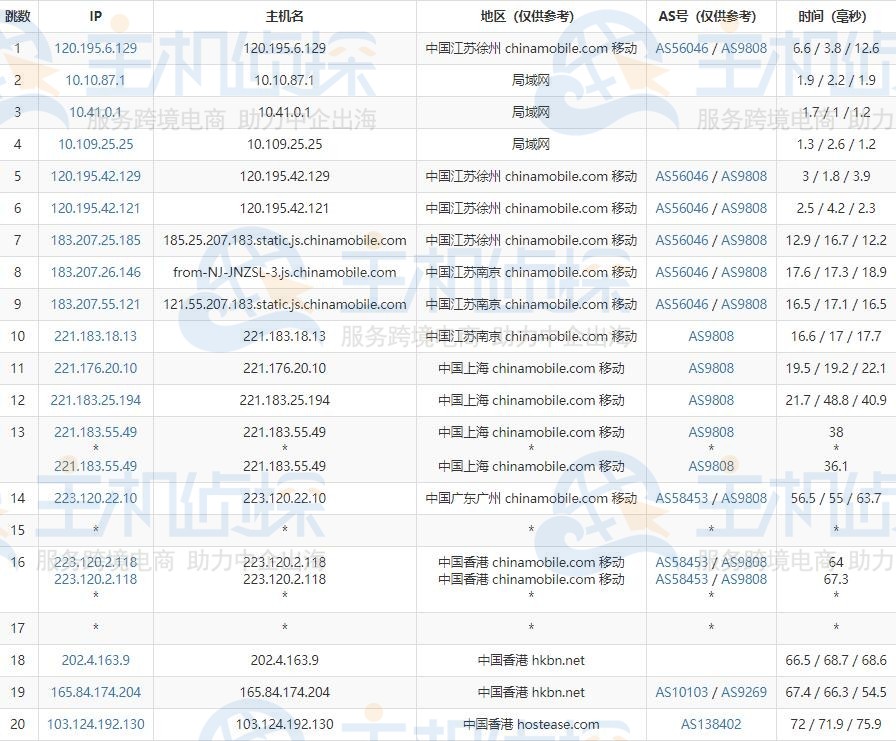The image size is (896, 741).
Task: Select the AS9269 link on hop 19
Action: point(743,692)
